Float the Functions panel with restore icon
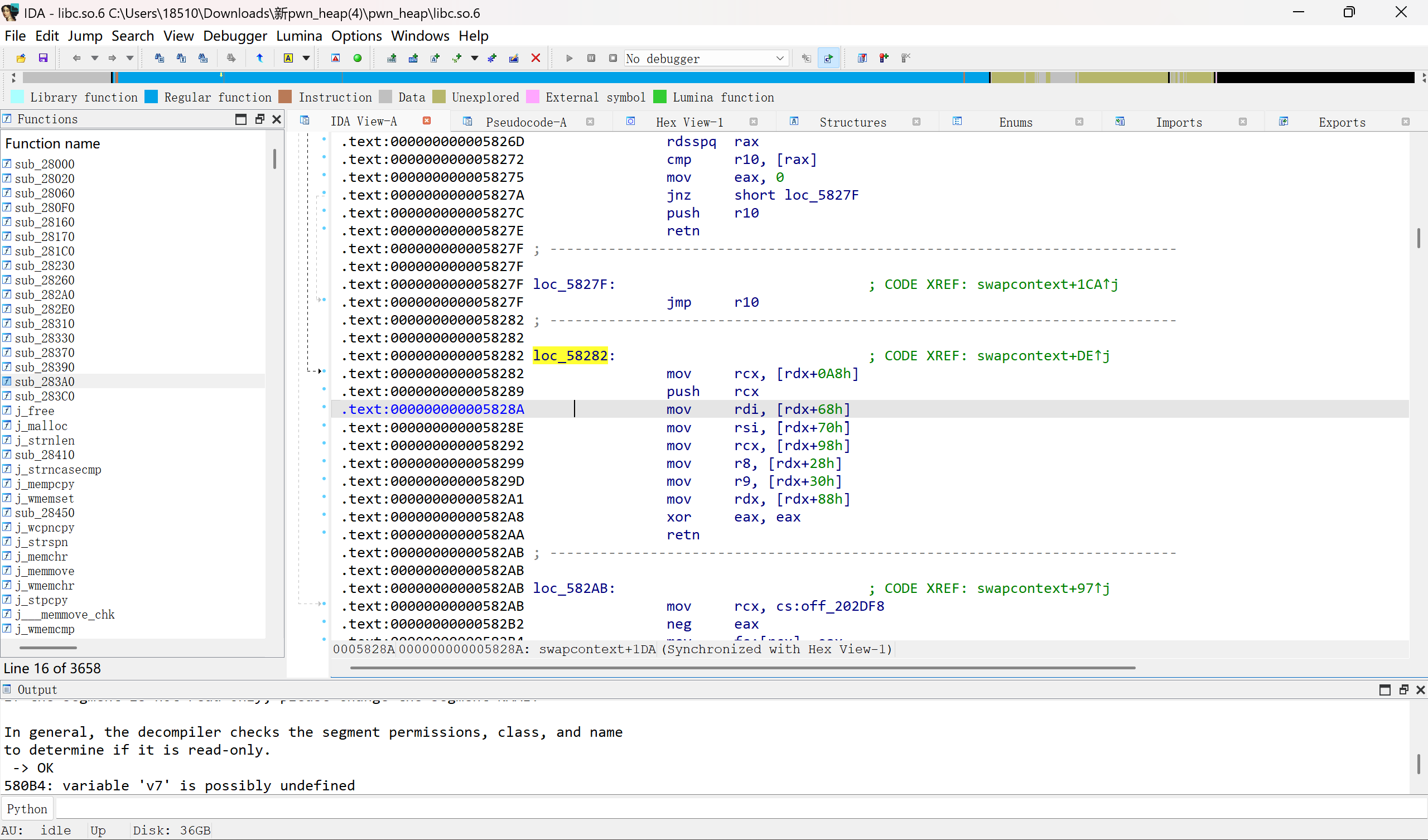Screen dimensions: 1428x840 (x=259, y=119)
